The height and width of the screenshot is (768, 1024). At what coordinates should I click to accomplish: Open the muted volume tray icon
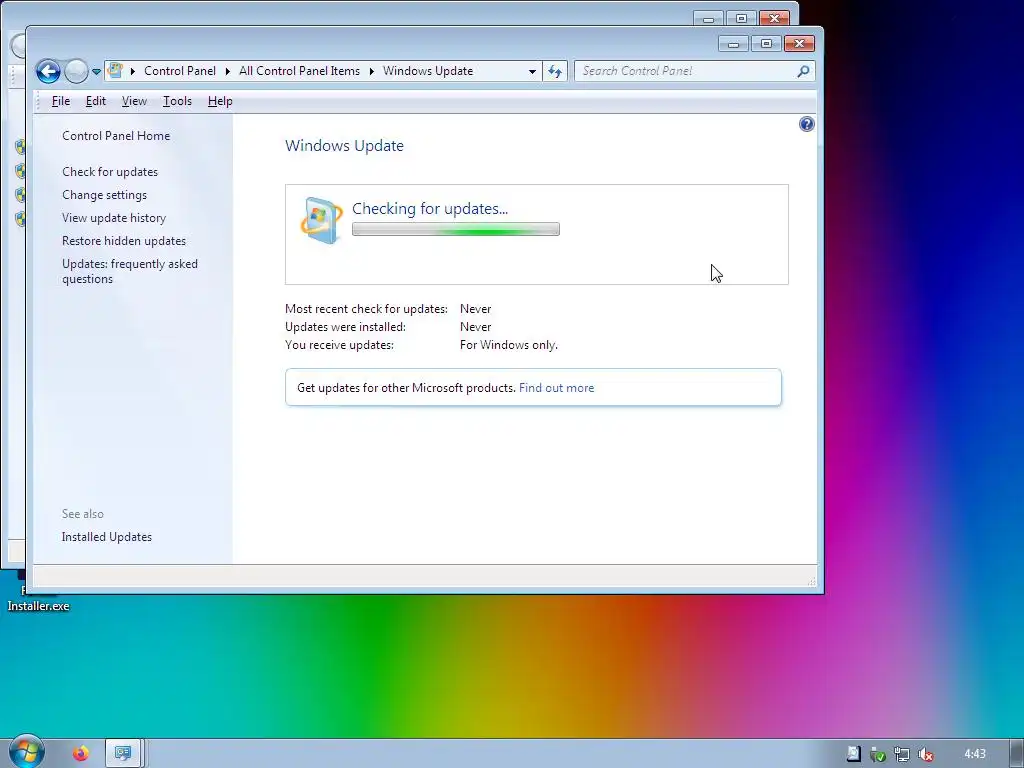tap(925, 754)
